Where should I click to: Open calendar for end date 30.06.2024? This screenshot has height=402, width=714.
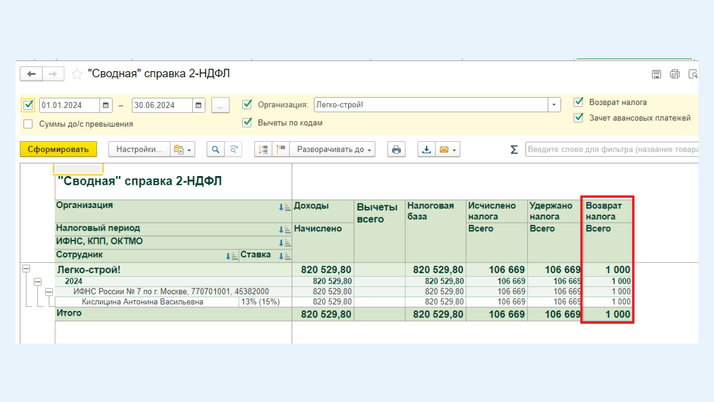tap(198, 105)
